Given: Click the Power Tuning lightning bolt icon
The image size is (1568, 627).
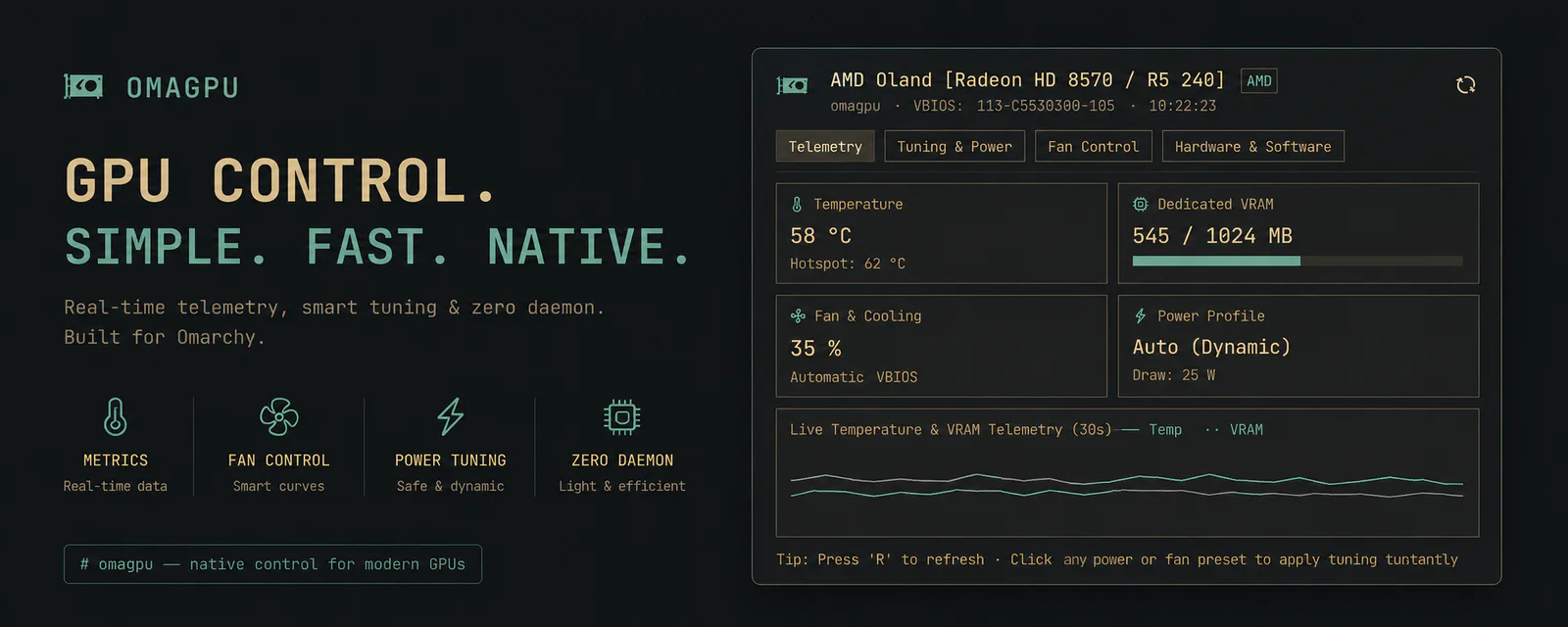Looking at the screenshot, I should 450,416.
